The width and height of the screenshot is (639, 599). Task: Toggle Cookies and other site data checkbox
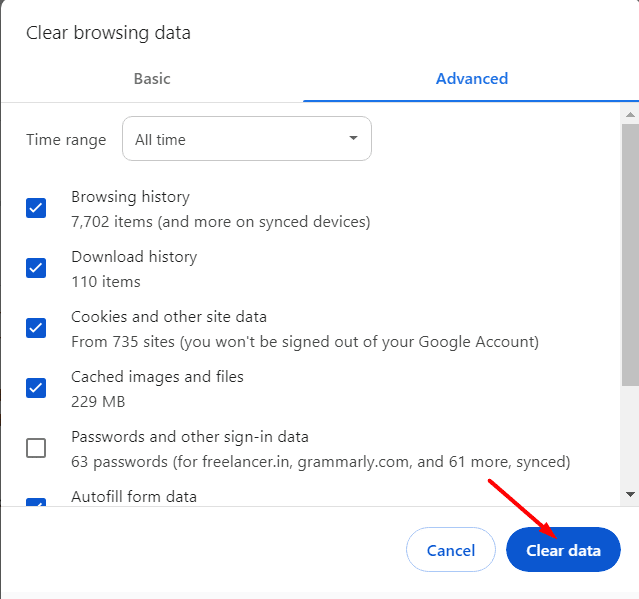click(36, 328)
